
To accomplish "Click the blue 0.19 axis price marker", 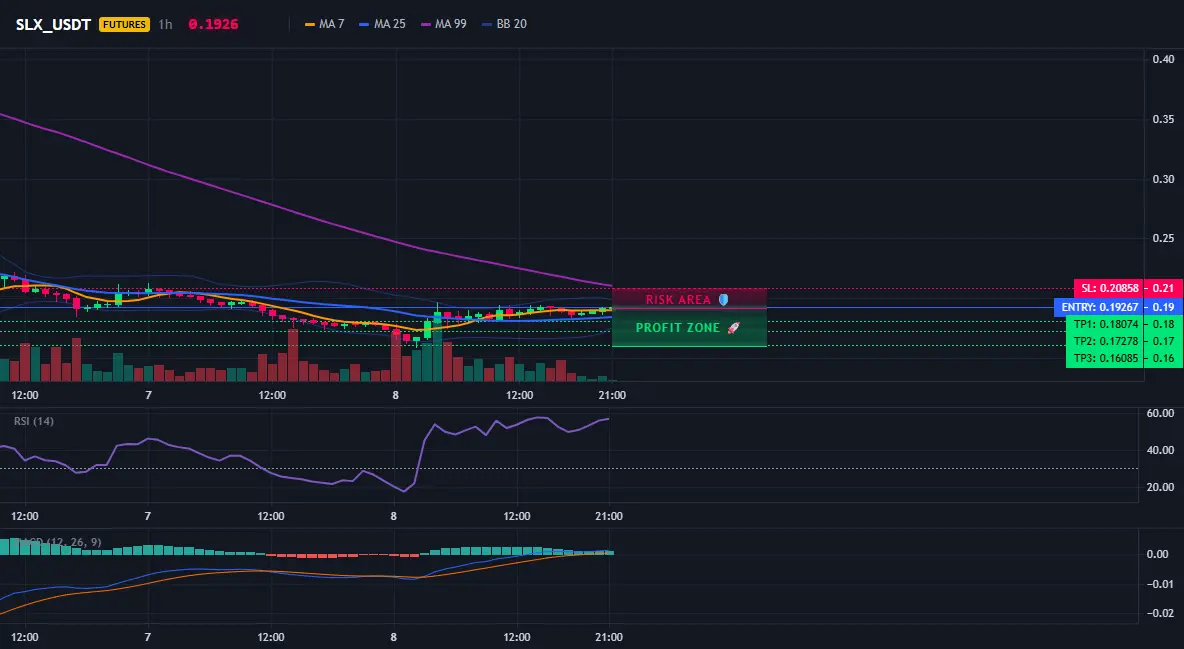I will 1164,307.
